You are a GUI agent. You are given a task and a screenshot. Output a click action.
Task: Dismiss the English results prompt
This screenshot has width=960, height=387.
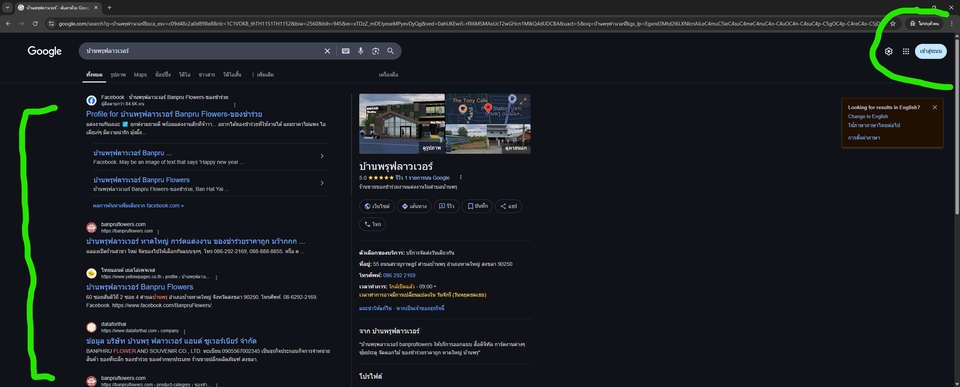935,107
